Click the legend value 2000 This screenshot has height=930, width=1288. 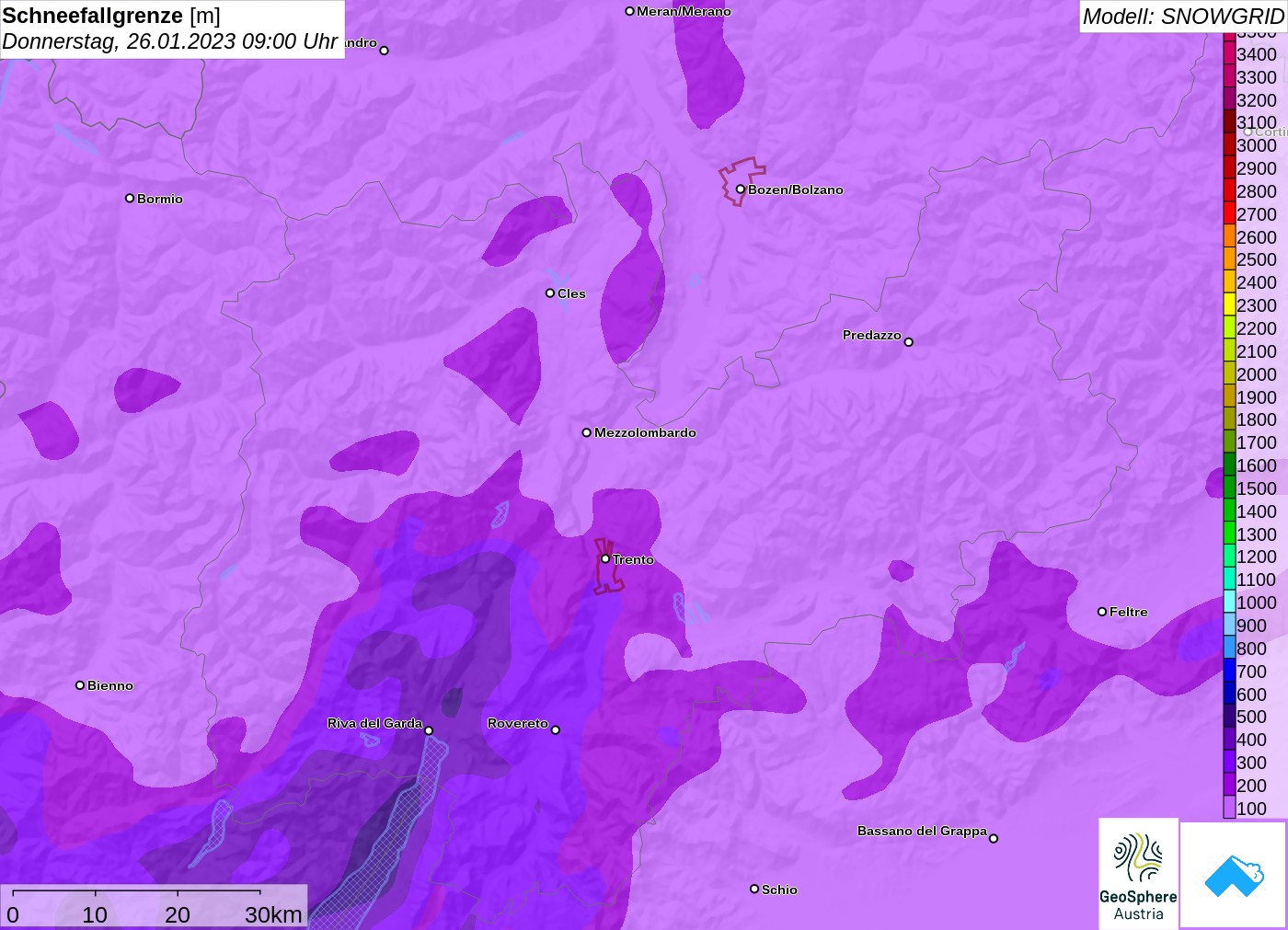(1257, 374)
